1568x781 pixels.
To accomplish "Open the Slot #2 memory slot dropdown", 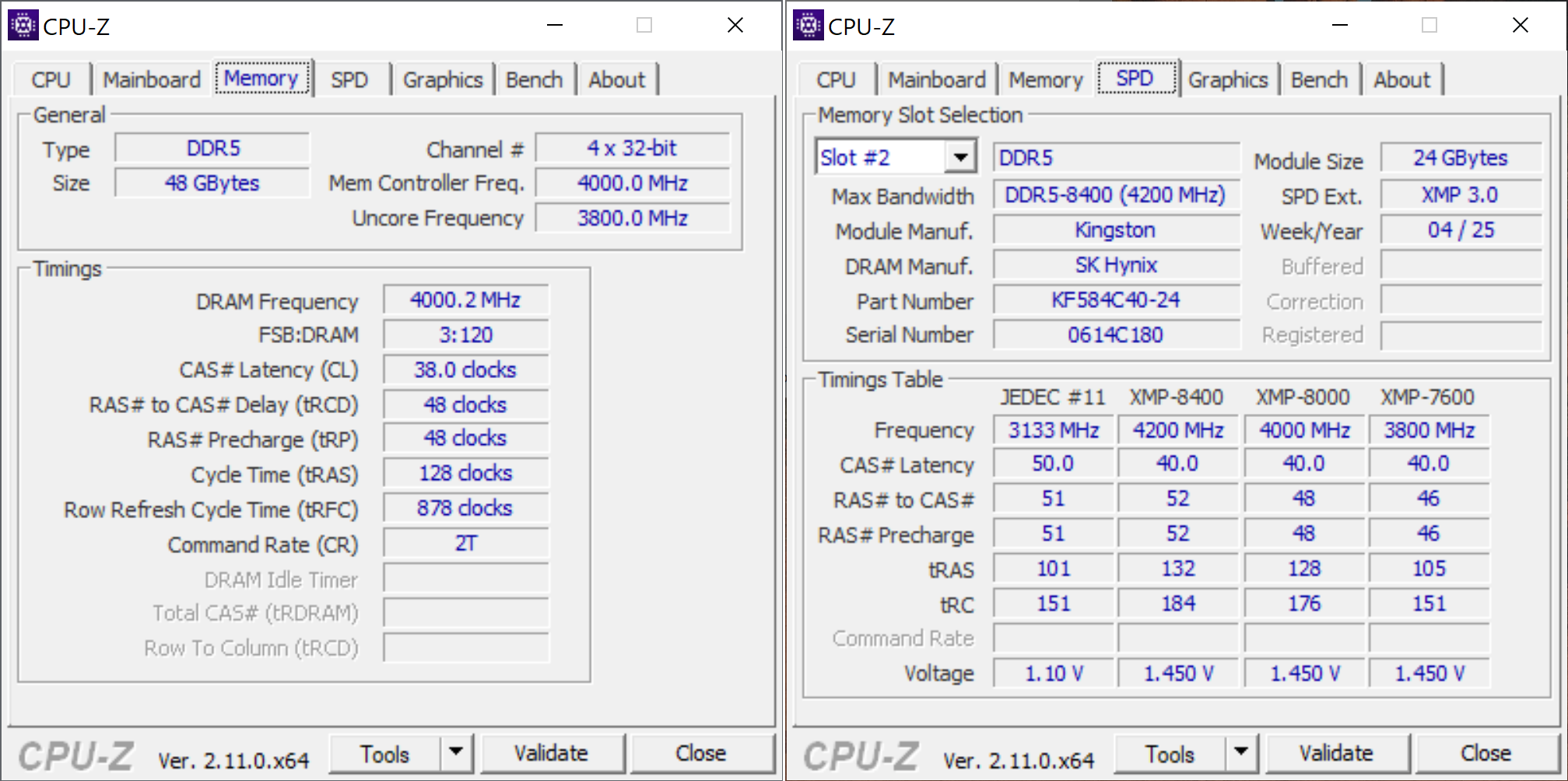I will click(x=960, y=158).
